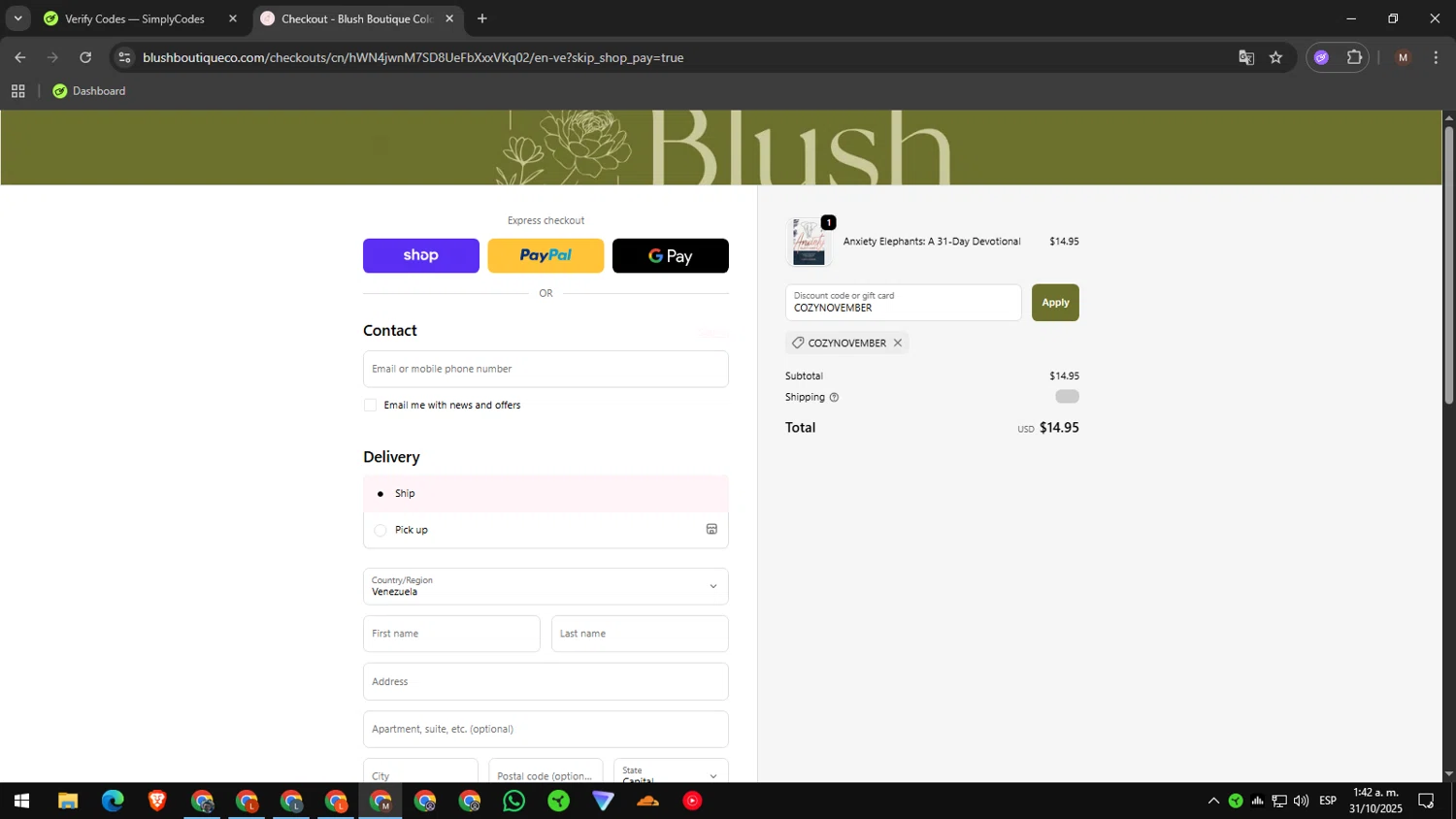1456x819 pixels.
Task: Click the Email or mobile phone number field
Action: pyautogui.click(x=546, y=369)
